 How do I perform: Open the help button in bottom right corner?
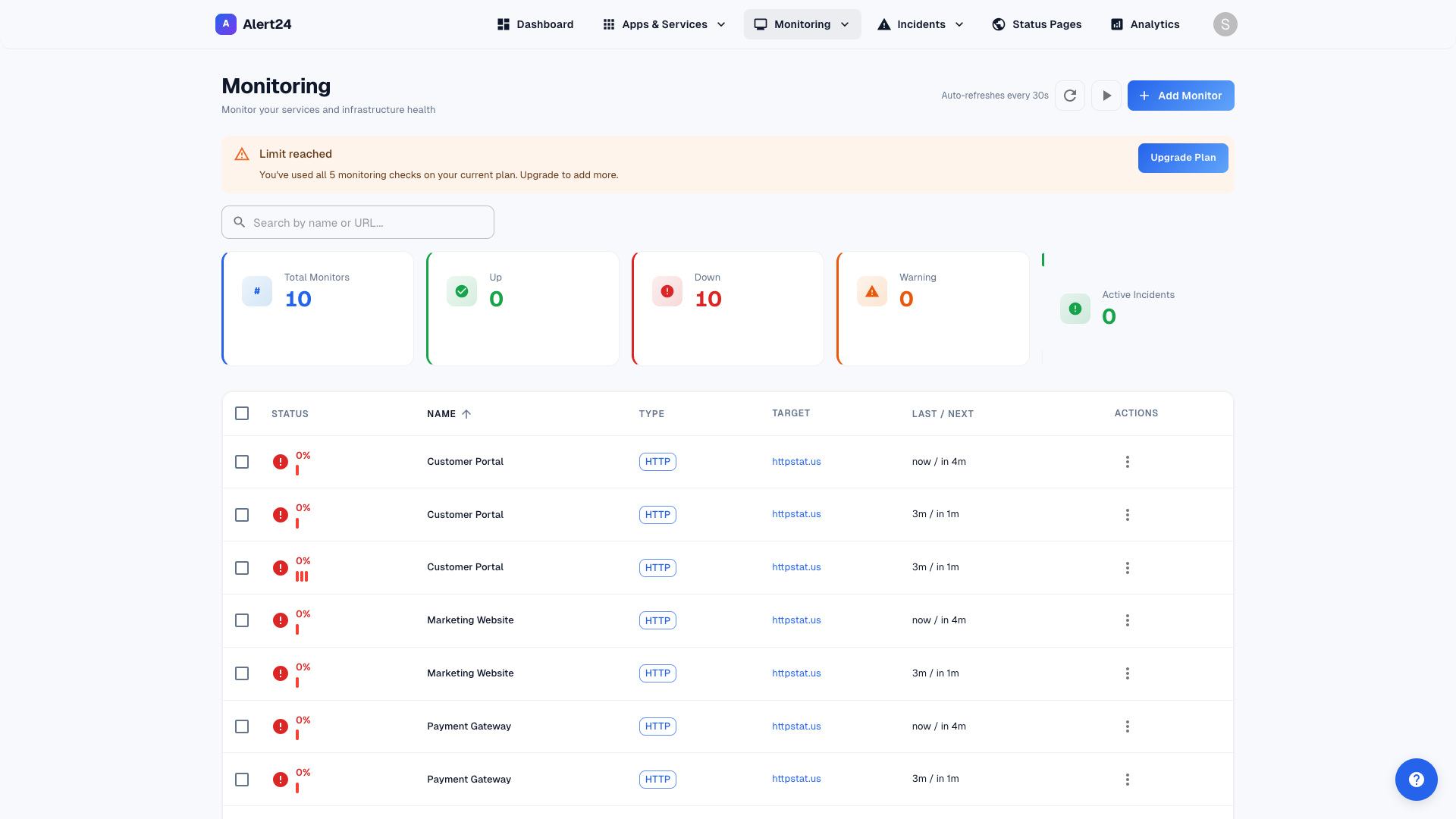pyautogui.click(x=1417, y=779)
